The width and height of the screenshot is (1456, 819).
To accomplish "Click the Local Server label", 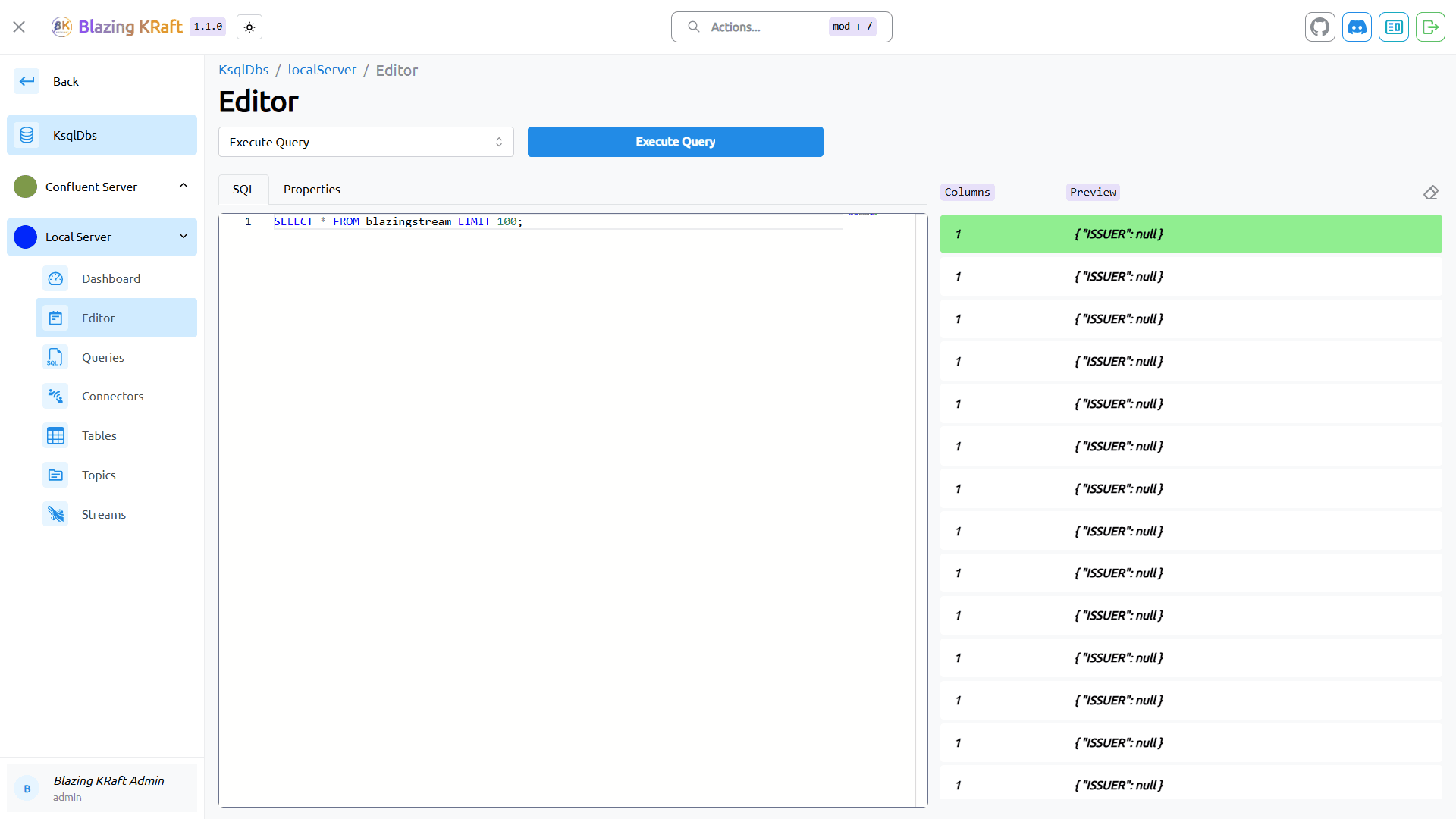I will coord(78,237).
